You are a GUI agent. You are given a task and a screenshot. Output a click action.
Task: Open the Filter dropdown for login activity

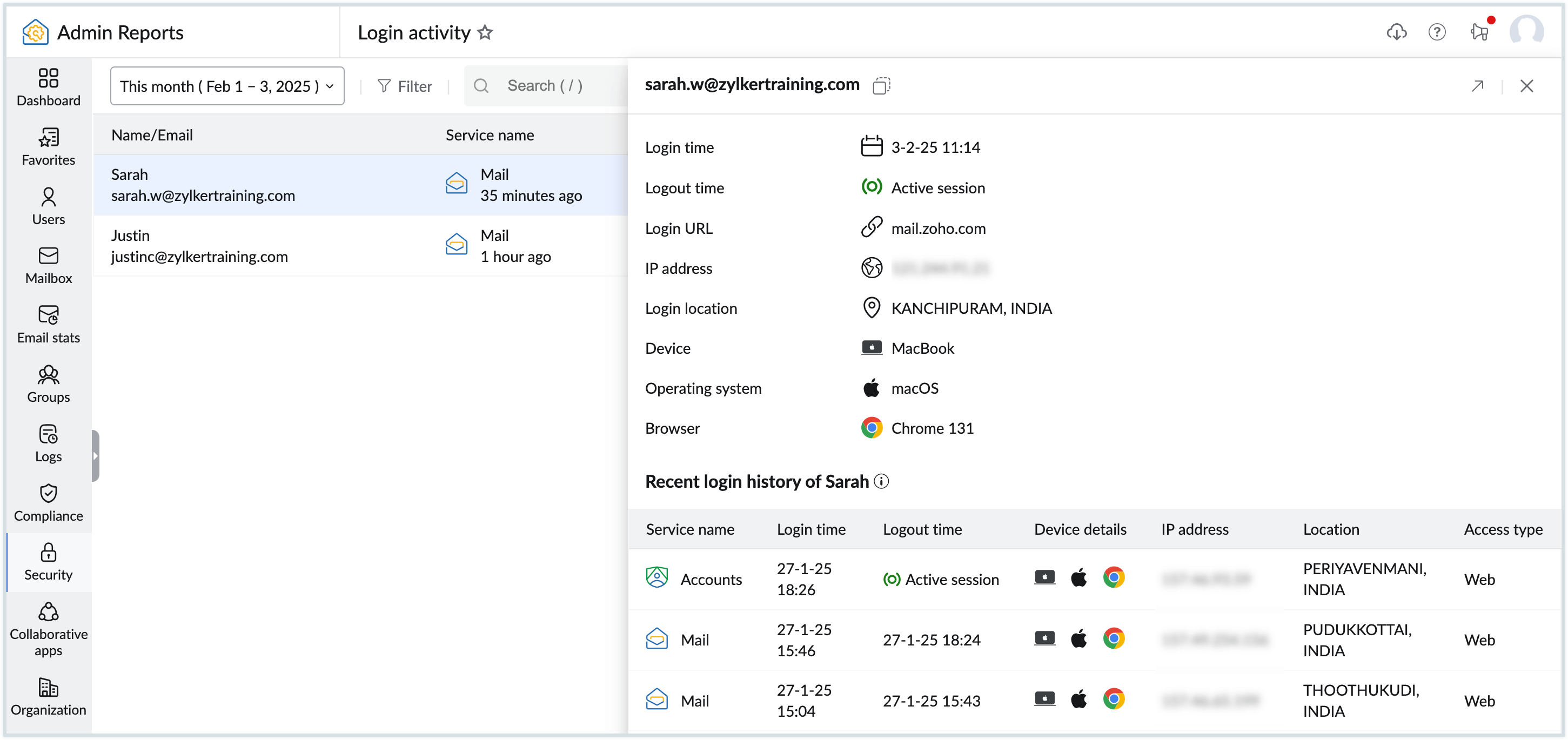(x=405, y=85)
